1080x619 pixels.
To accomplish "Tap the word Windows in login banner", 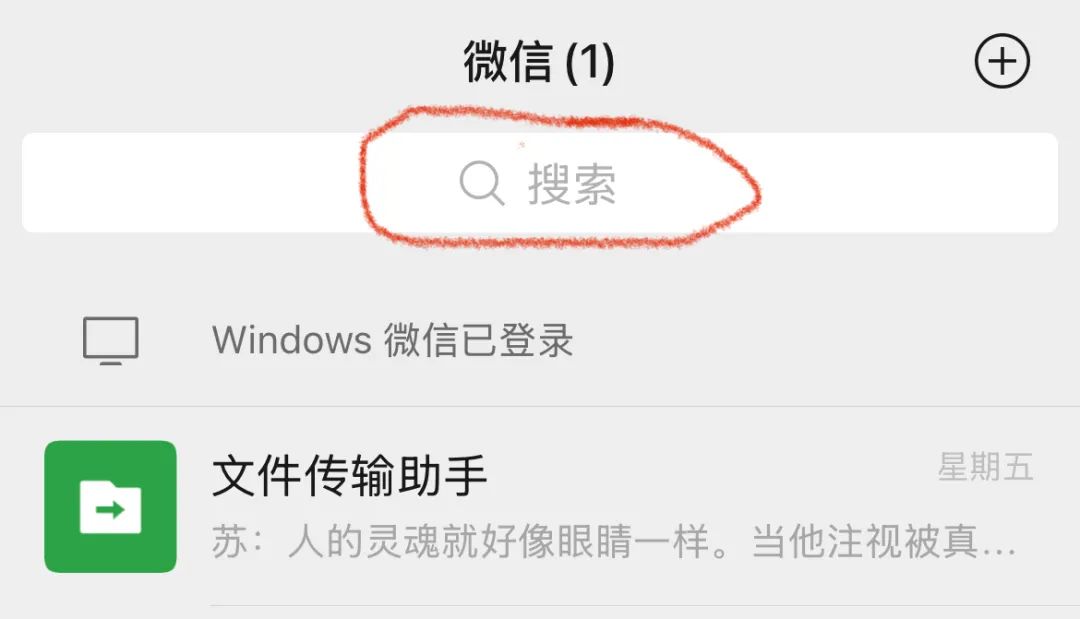I will click(292, 340).
